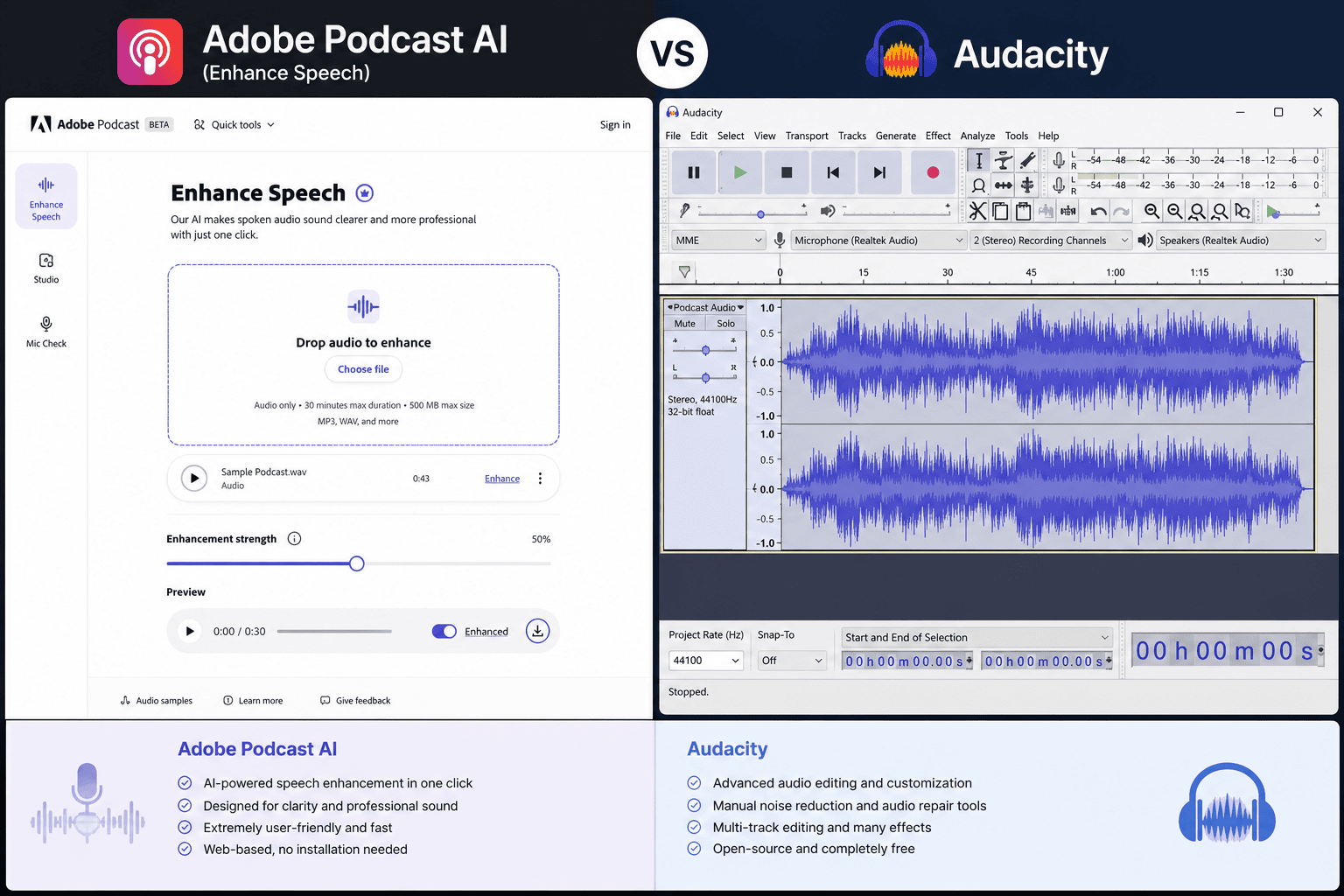The width and height of the screenshot is (1344, 896).
Task: Click the Zoom Out magnifier in Audacity
Action: (1175, 211)
